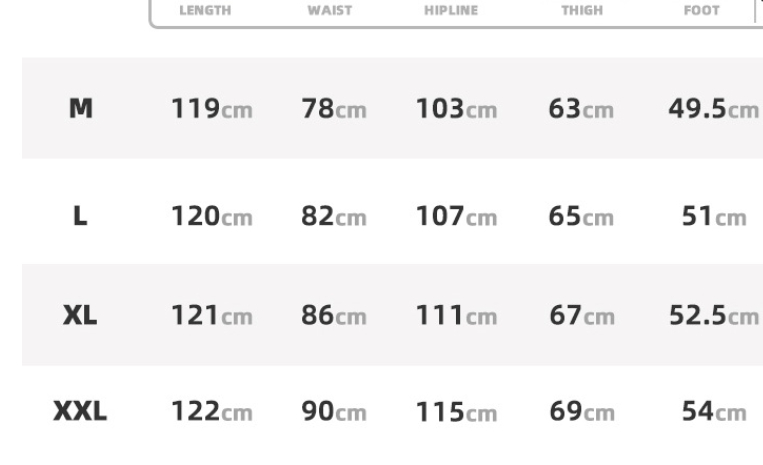Click the 54cm foot value
Image resolution: width=763 pixels, height=465 pixels.
tap(714, 411)
